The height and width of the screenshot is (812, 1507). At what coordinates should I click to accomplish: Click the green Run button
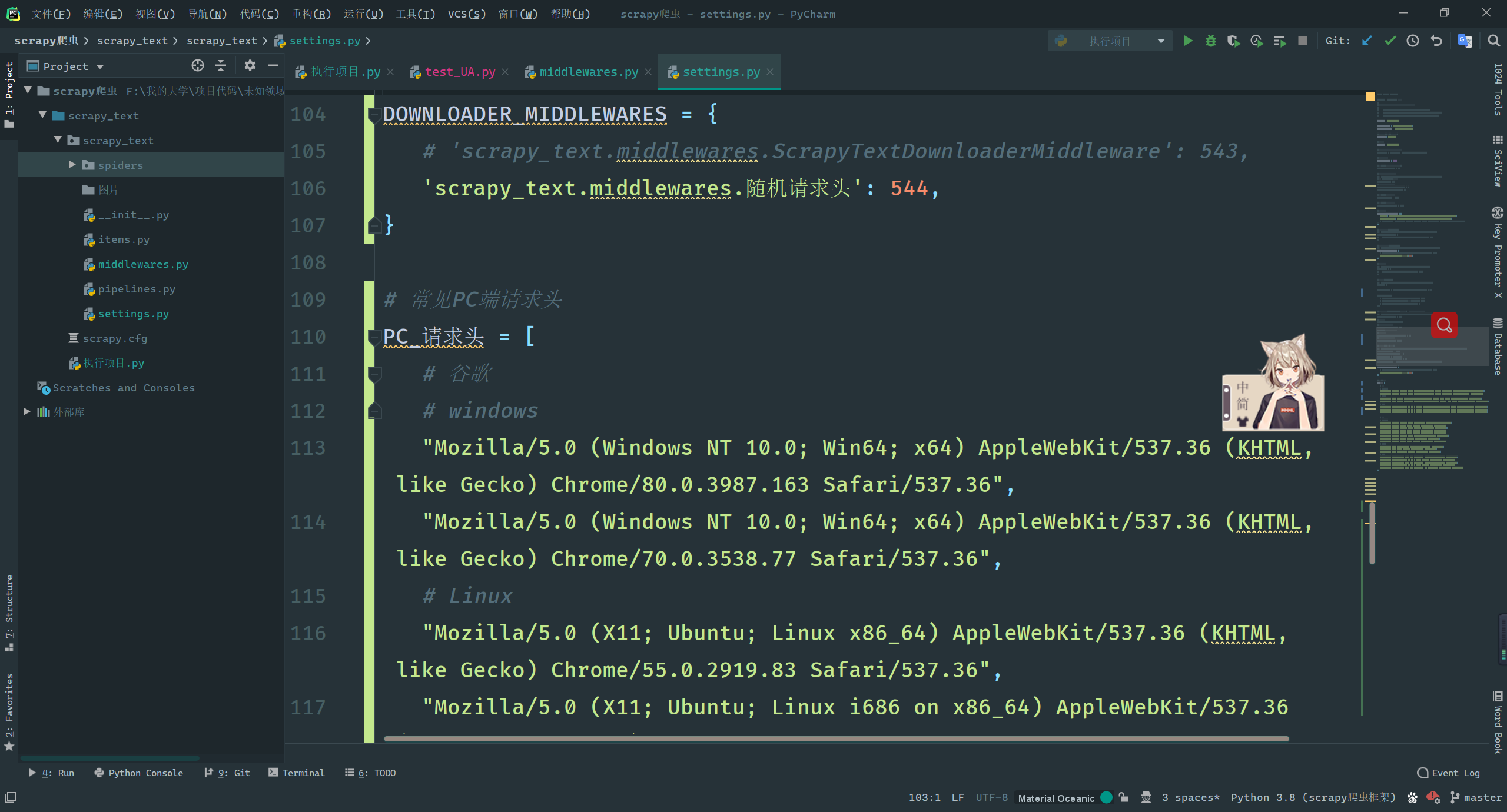[1188, 41]
